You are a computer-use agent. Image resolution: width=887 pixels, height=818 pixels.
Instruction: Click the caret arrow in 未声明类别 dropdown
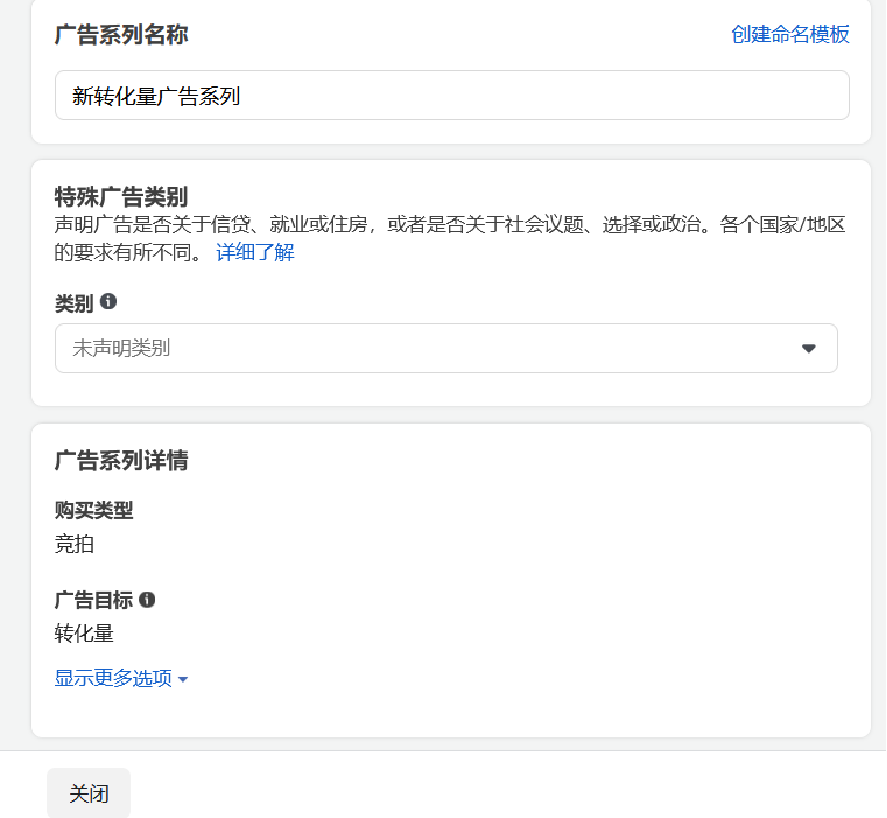[x=808, y=348]
